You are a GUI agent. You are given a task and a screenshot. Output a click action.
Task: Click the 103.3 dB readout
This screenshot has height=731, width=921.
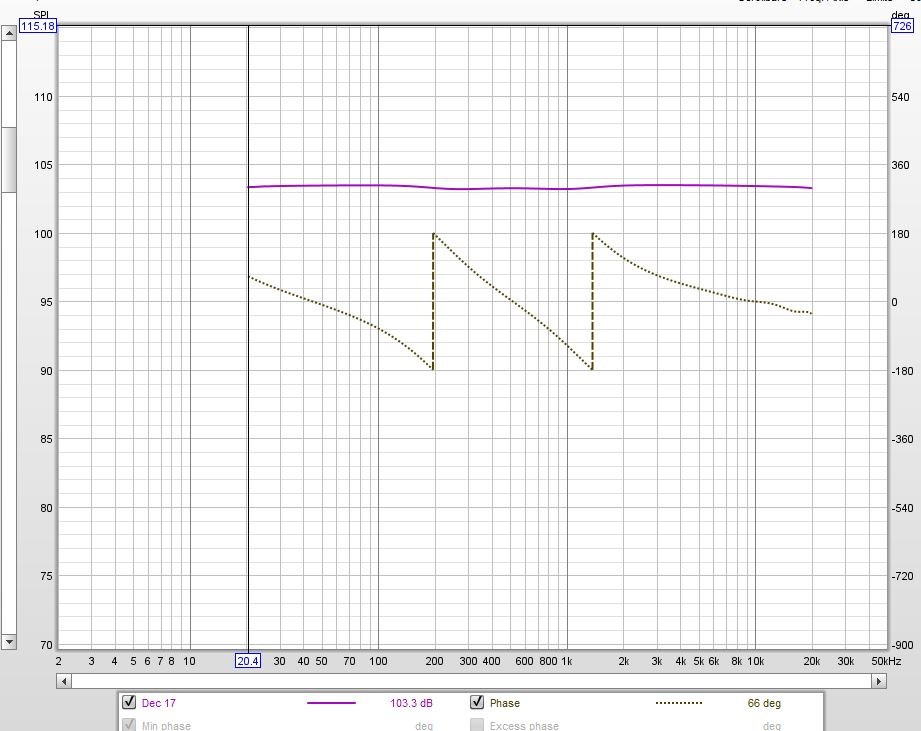[x=411, y=703]
